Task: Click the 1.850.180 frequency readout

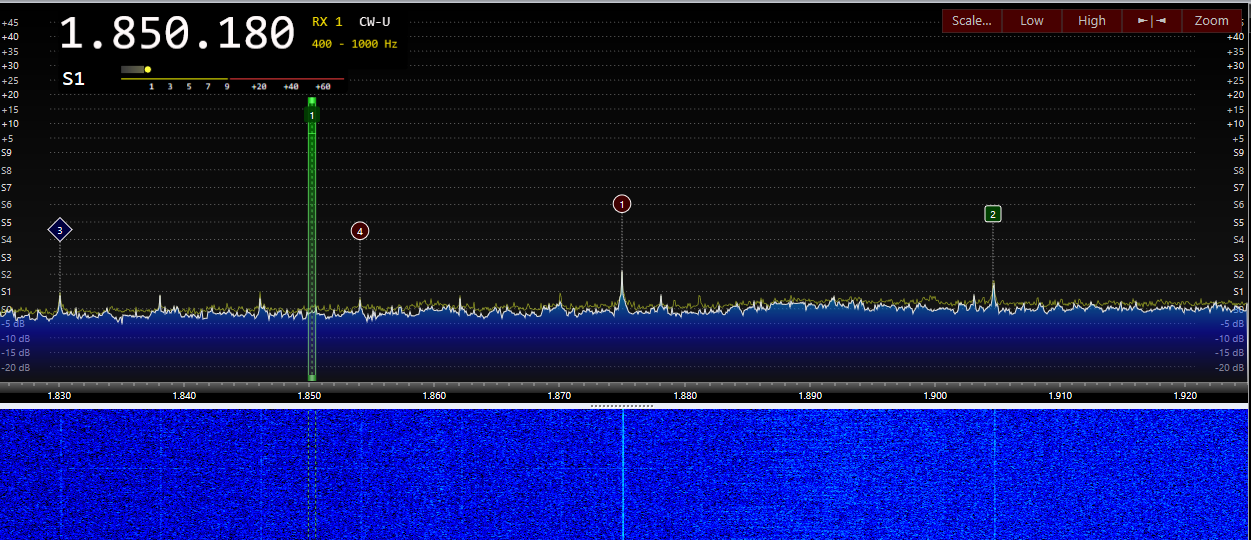Action: click(x=177, y=33)
